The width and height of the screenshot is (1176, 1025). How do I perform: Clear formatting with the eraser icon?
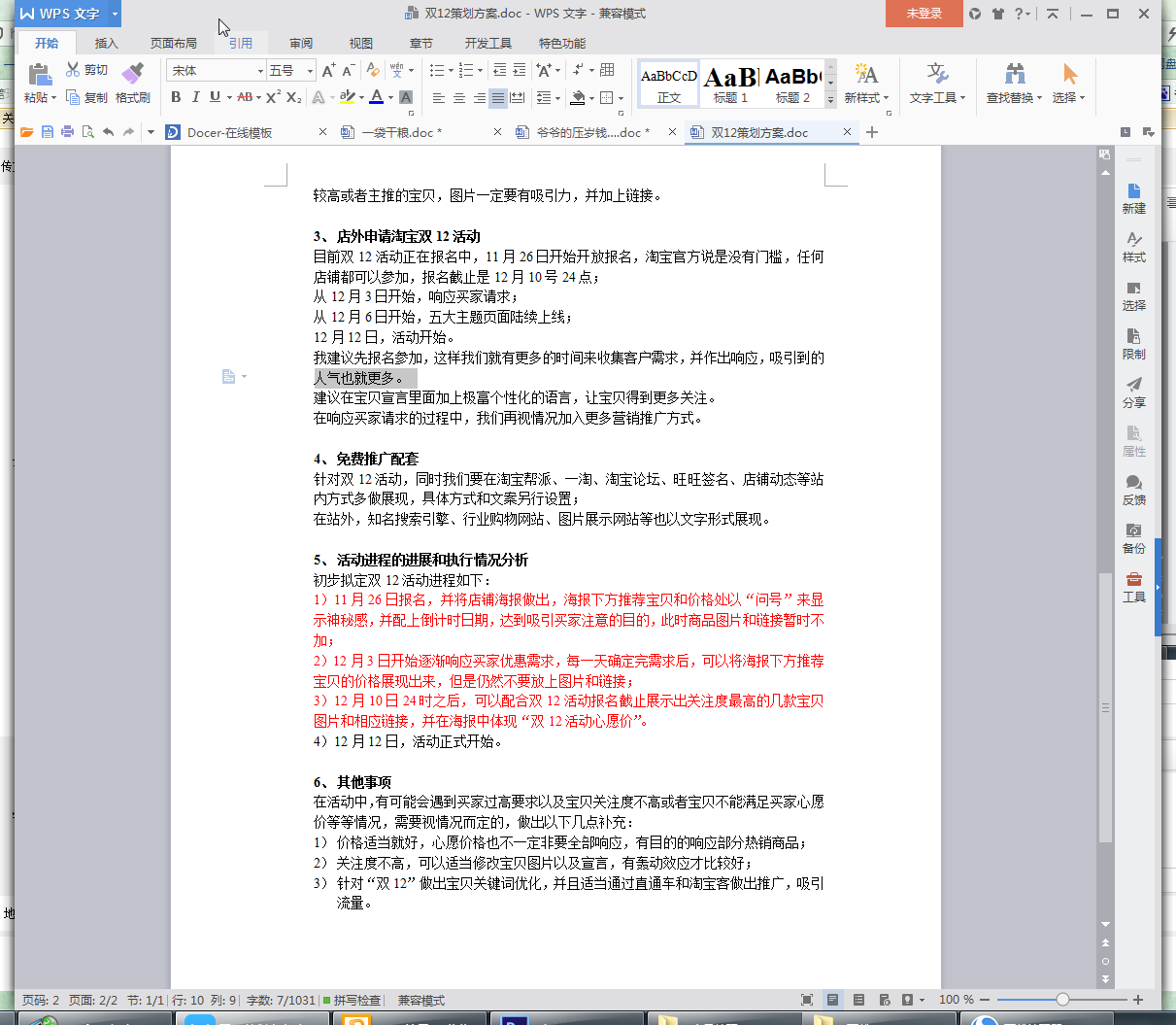[373, 70]
